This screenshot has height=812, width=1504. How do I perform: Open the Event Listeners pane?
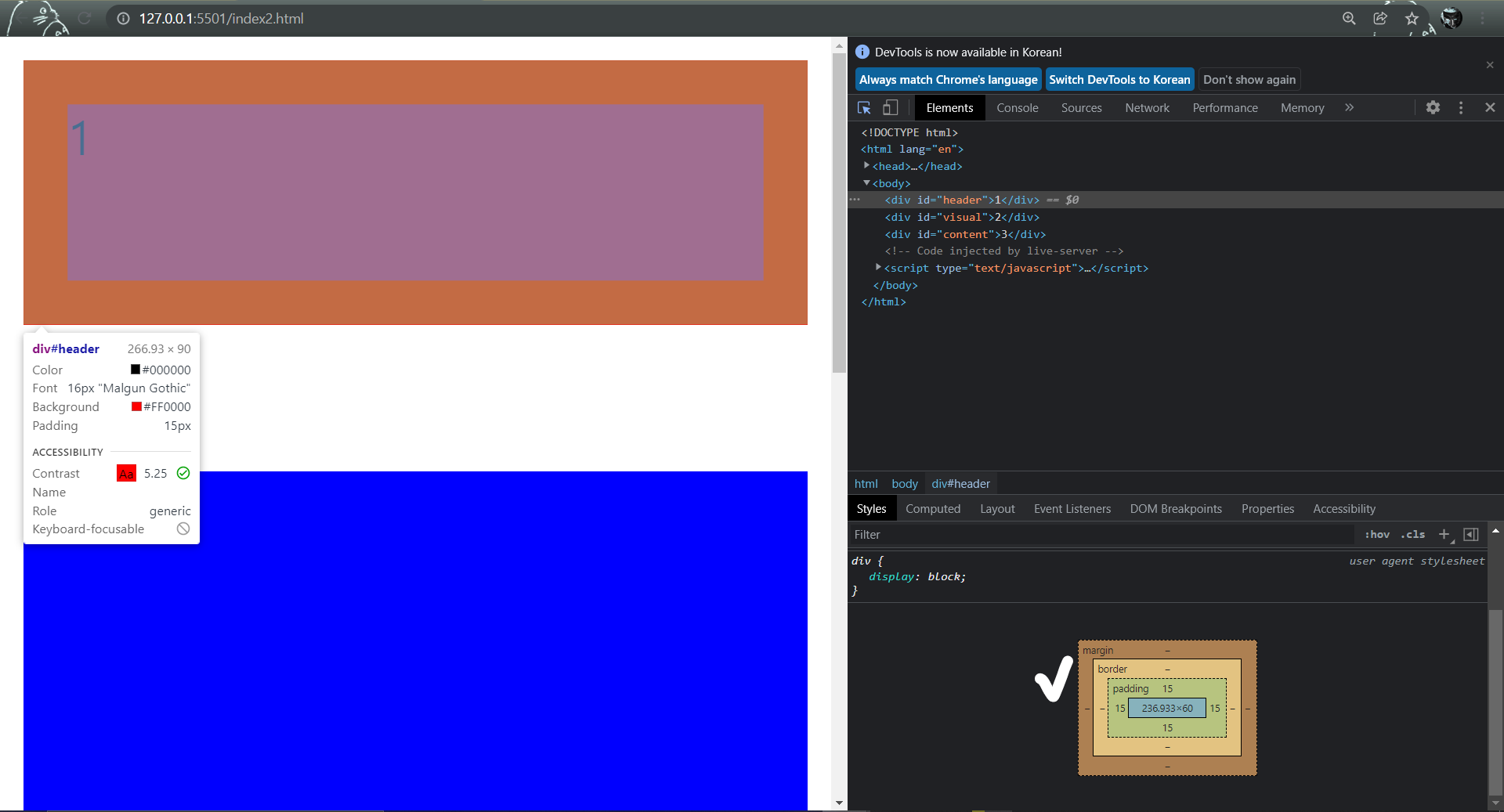coord(1072,509)
